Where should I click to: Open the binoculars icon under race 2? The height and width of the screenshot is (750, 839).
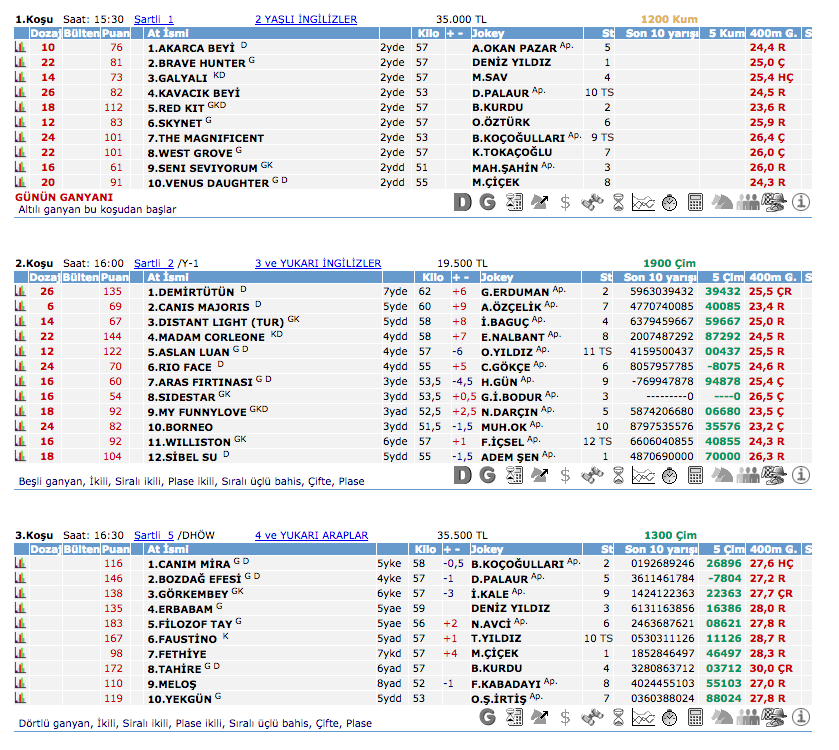click(591, 474)
